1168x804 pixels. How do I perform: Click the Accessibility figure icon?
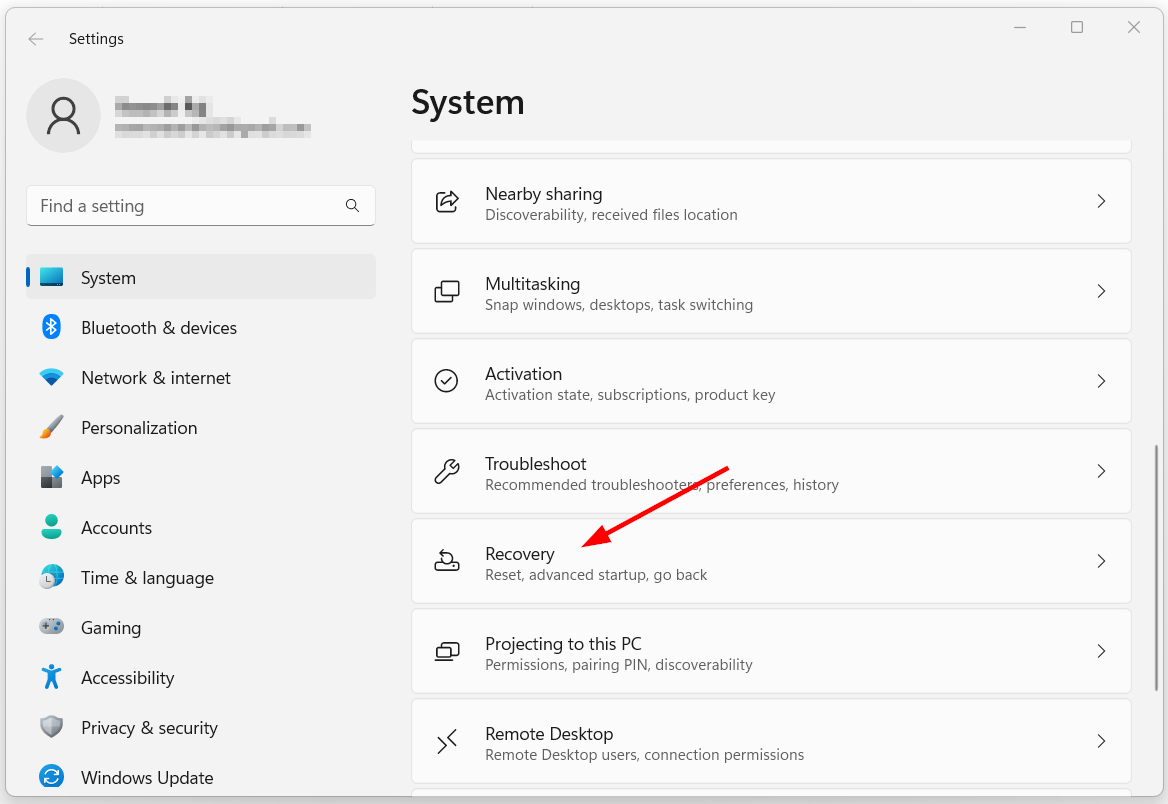click(51, 677)
